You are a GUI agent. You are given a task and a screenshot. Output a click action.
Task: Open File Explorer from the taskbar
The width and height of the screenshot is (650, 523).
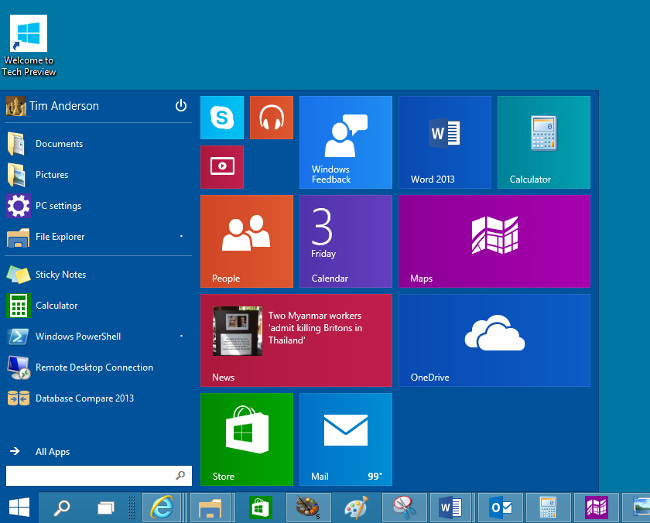(210, 507)
